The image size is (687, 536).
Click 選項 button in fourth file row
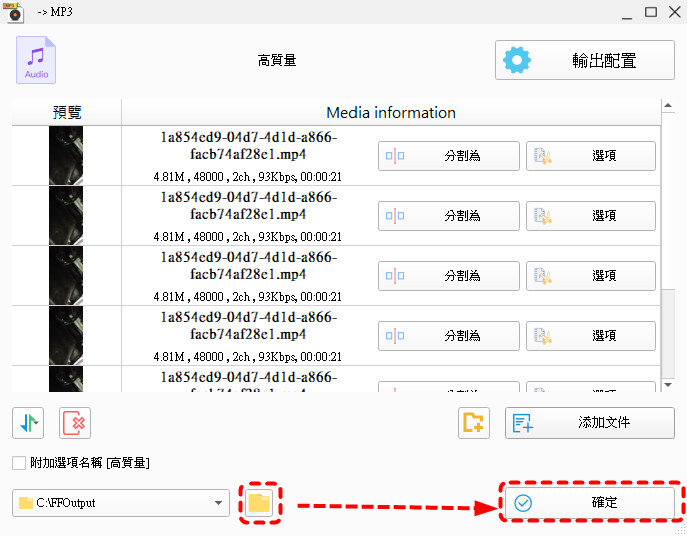[x=591, y=336]
